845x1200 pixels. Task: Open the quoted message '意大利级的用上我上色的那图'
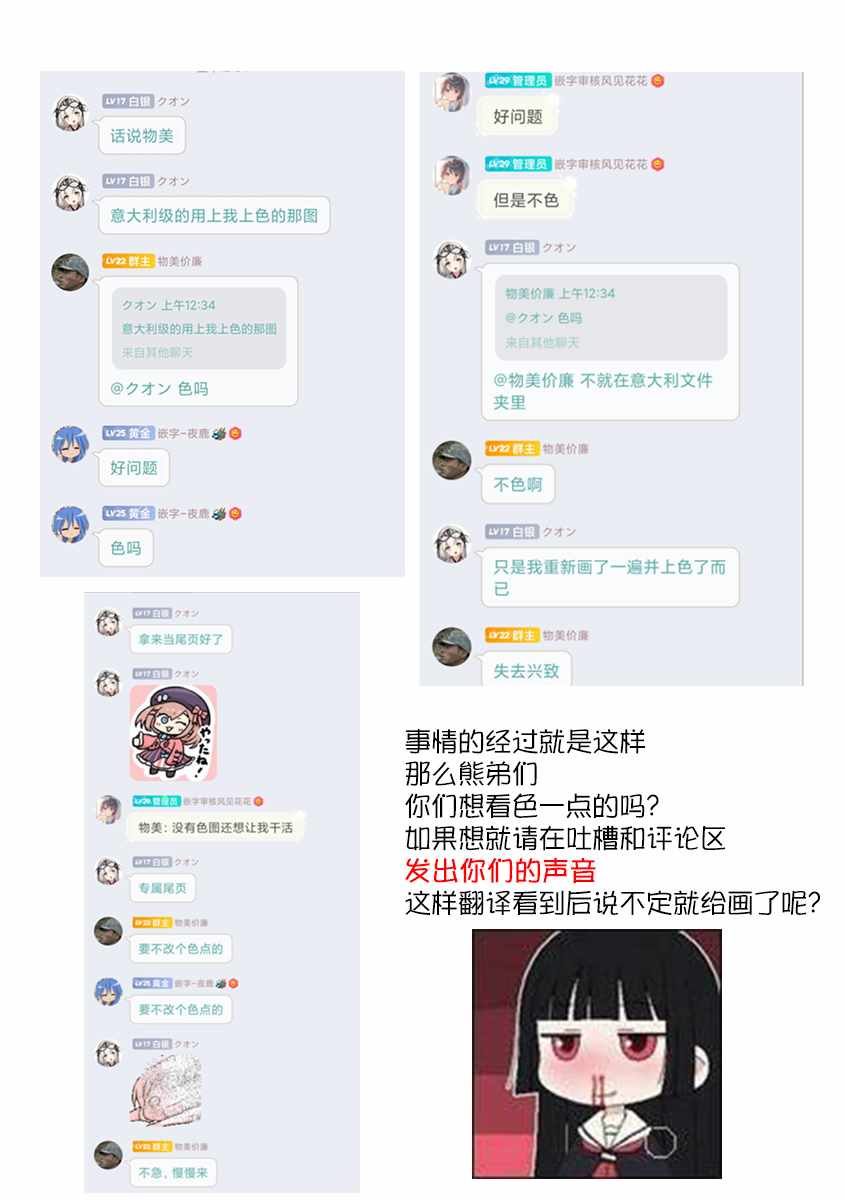pyautogui.click(x=198, y=329)
